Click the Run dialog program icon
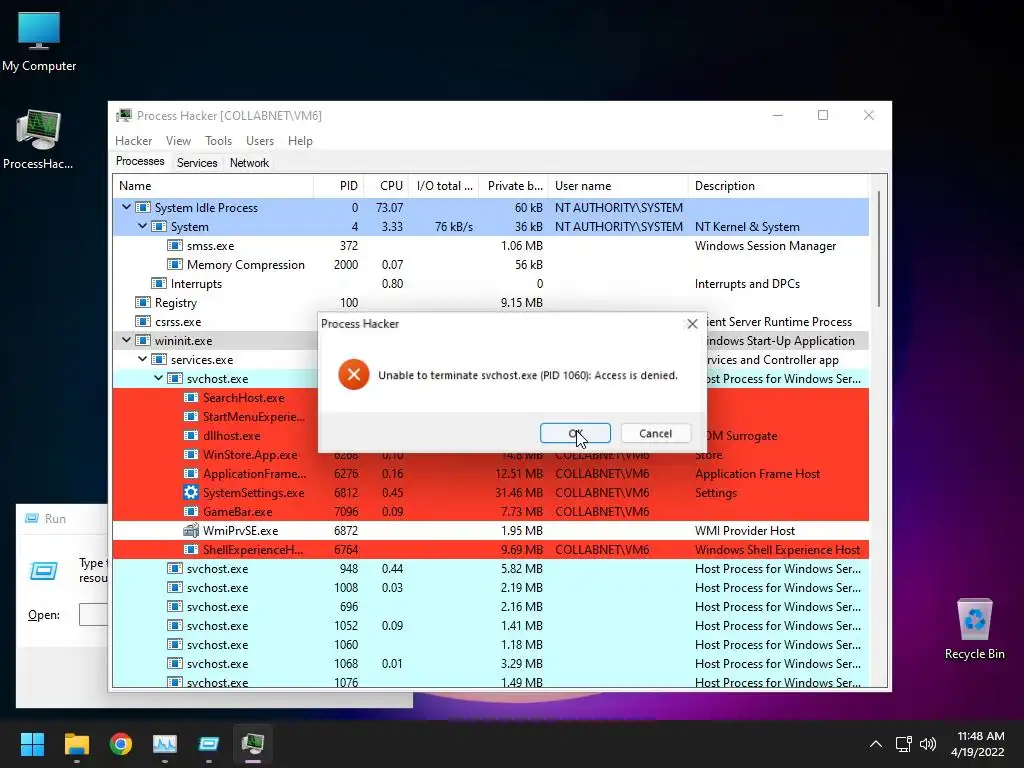 [44, 571]
